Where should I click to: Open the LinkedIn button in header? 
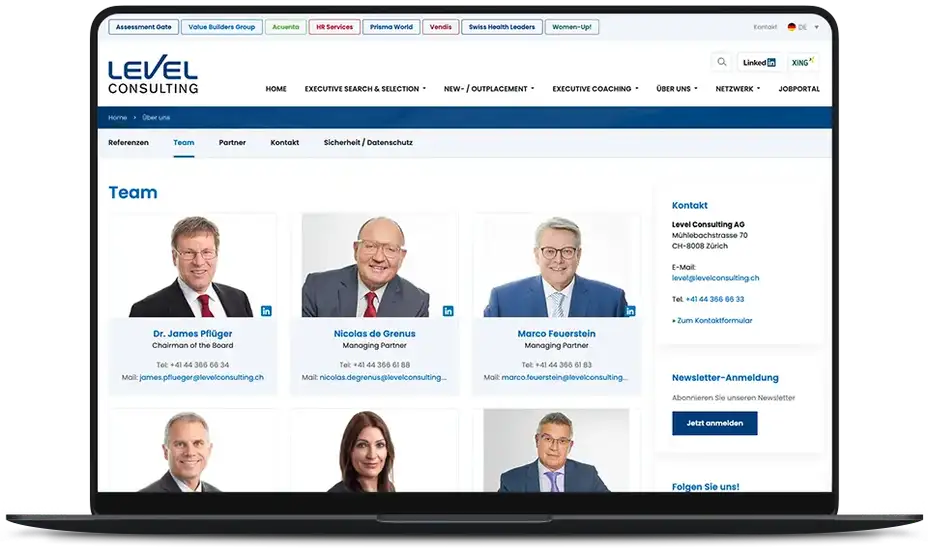[759, 62]
